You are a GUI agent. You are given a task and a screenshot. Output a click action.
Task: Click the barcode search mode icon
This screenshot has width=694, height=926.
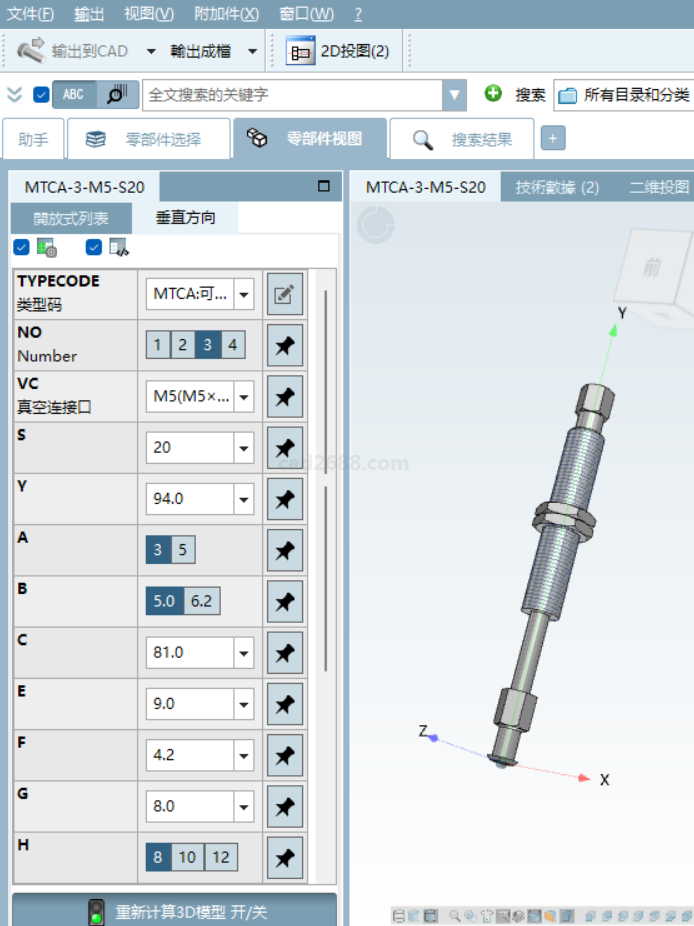117,94
